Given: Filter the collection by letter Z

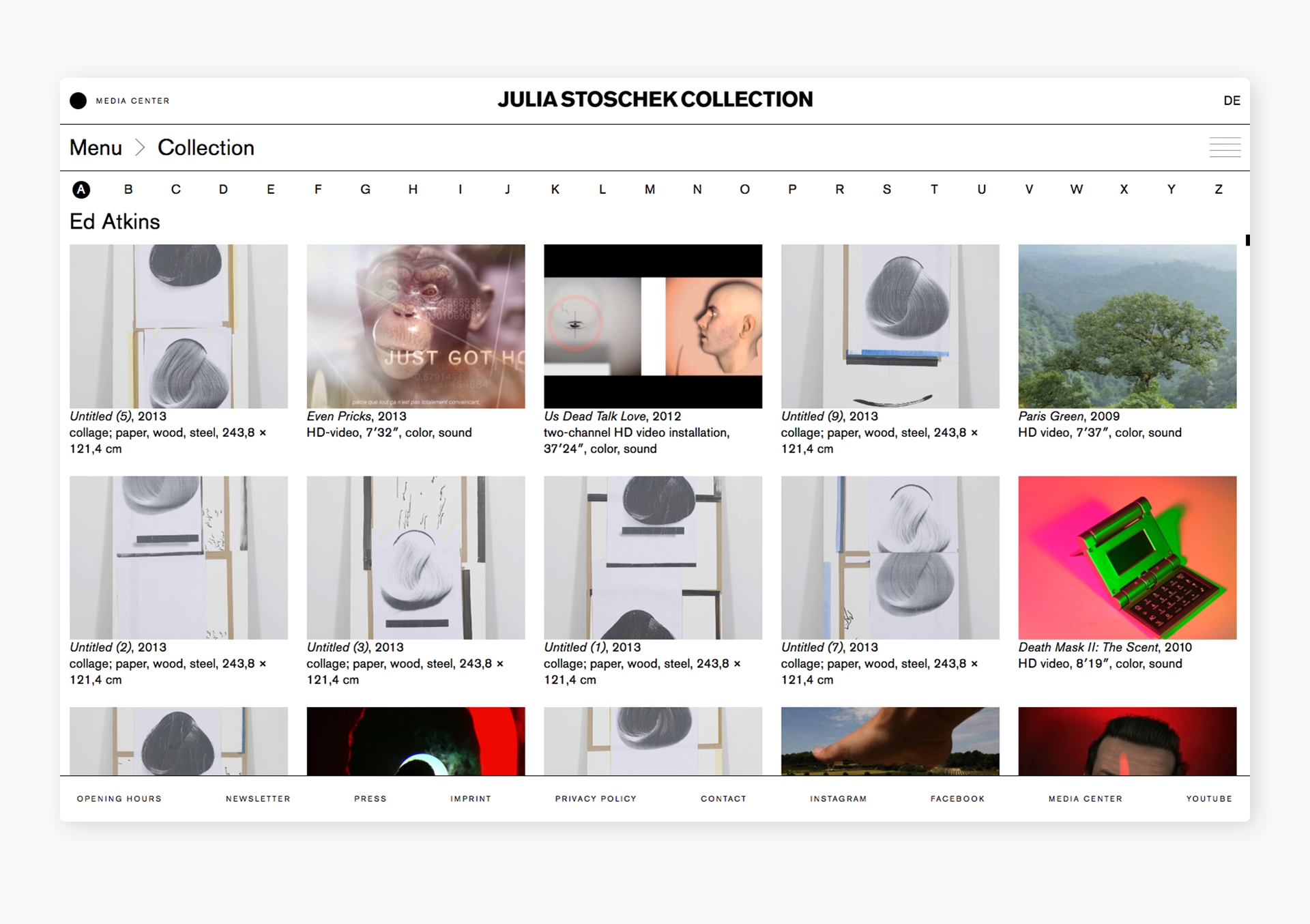Looking at the screenshot, I should pyautogui.click(x=1218, y=190).
